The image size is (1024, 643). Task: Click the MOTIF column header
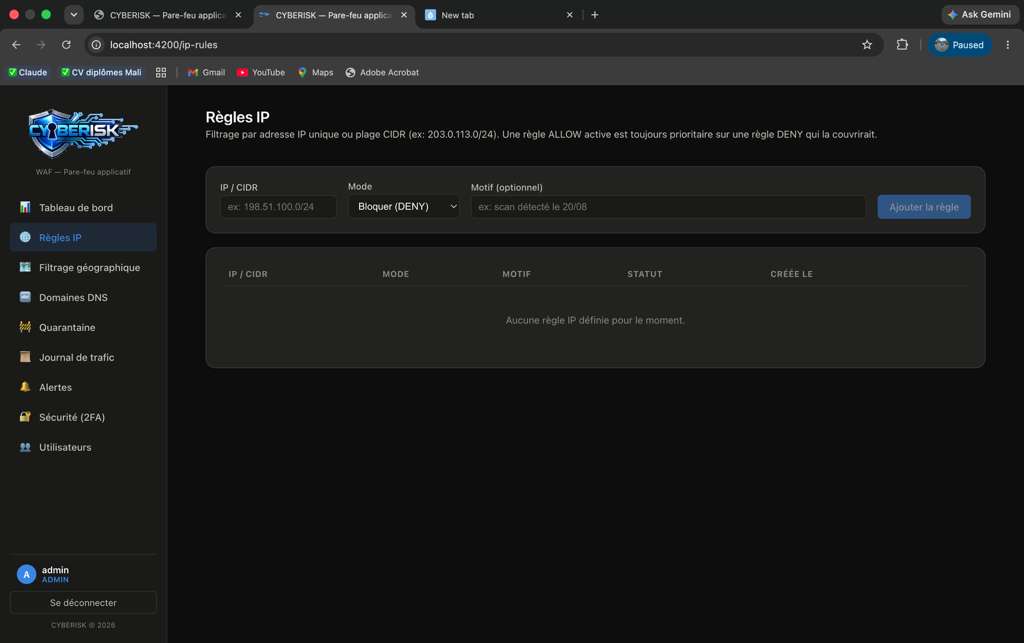click(517, 274)
